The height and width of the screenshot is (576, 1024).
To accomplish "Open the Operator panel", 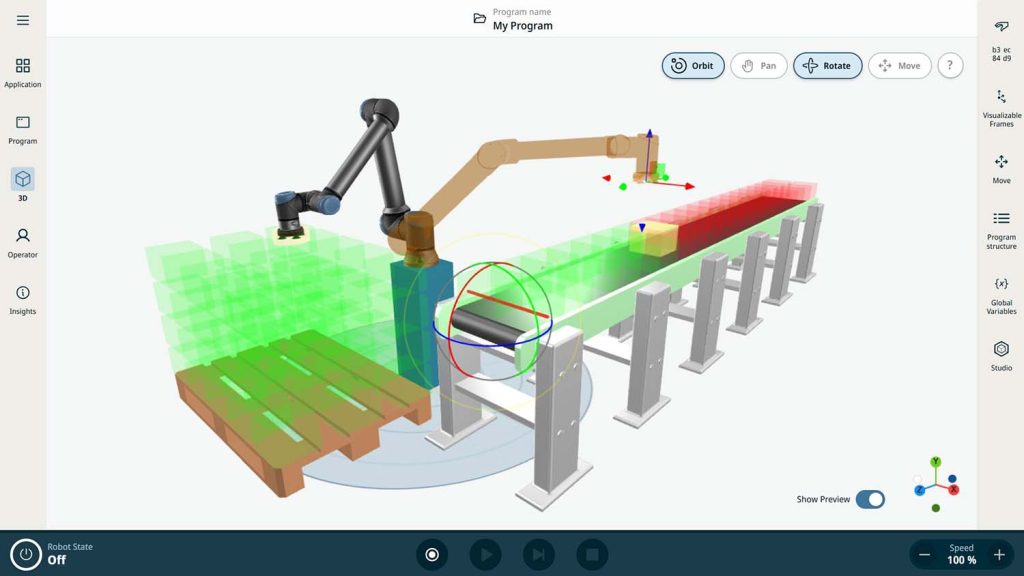I will (22, 240).
